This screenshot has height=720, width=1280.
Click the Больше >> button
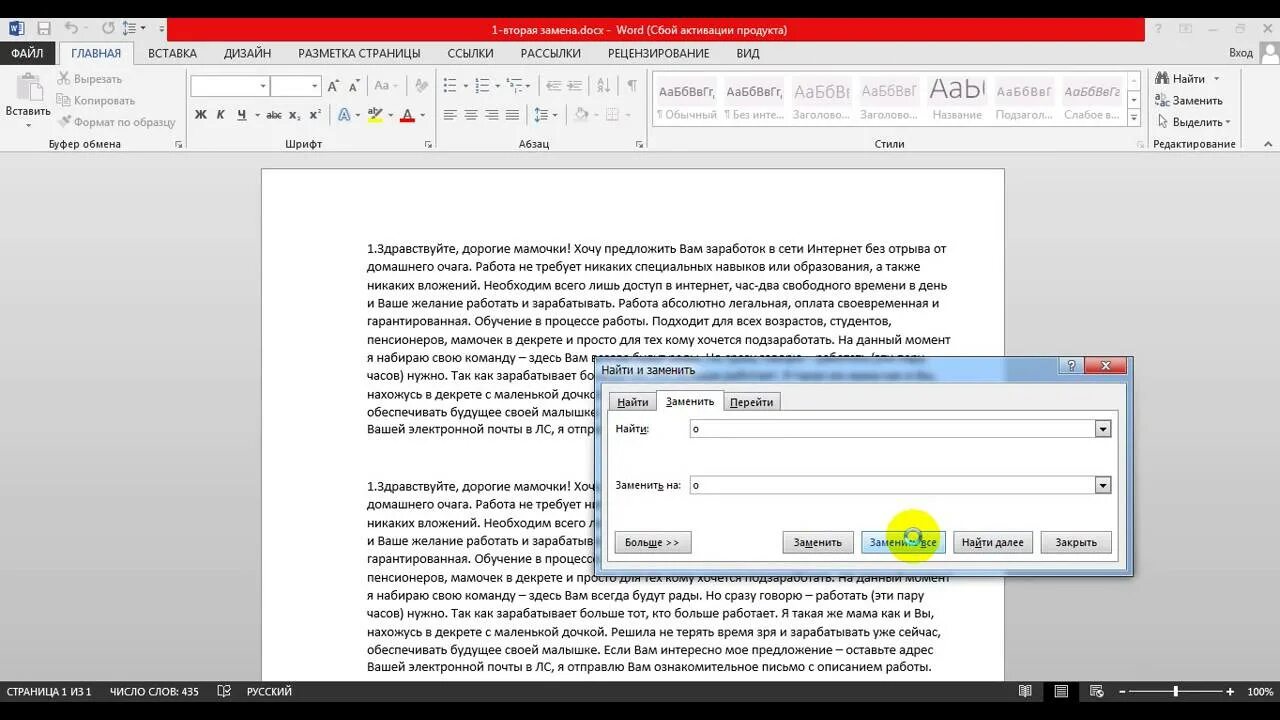pyautogui.click(x=652, y=542)
